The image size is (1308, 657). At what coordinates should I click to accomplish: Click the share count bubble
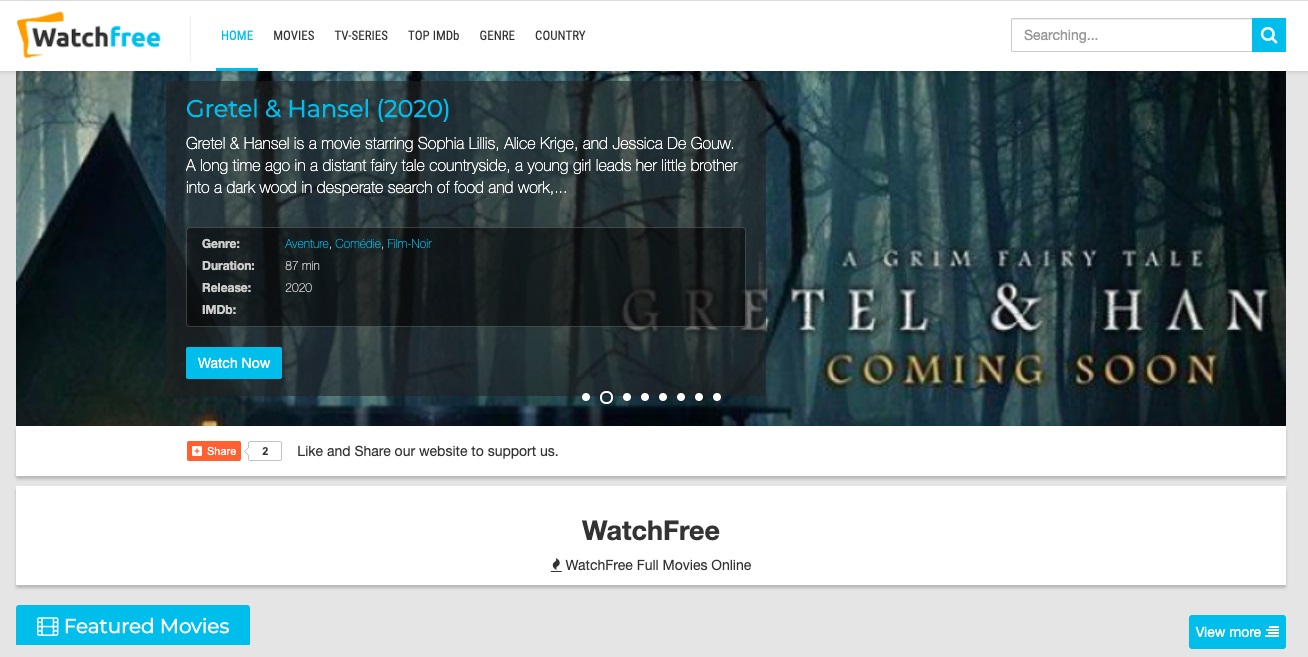pos(265,451)
